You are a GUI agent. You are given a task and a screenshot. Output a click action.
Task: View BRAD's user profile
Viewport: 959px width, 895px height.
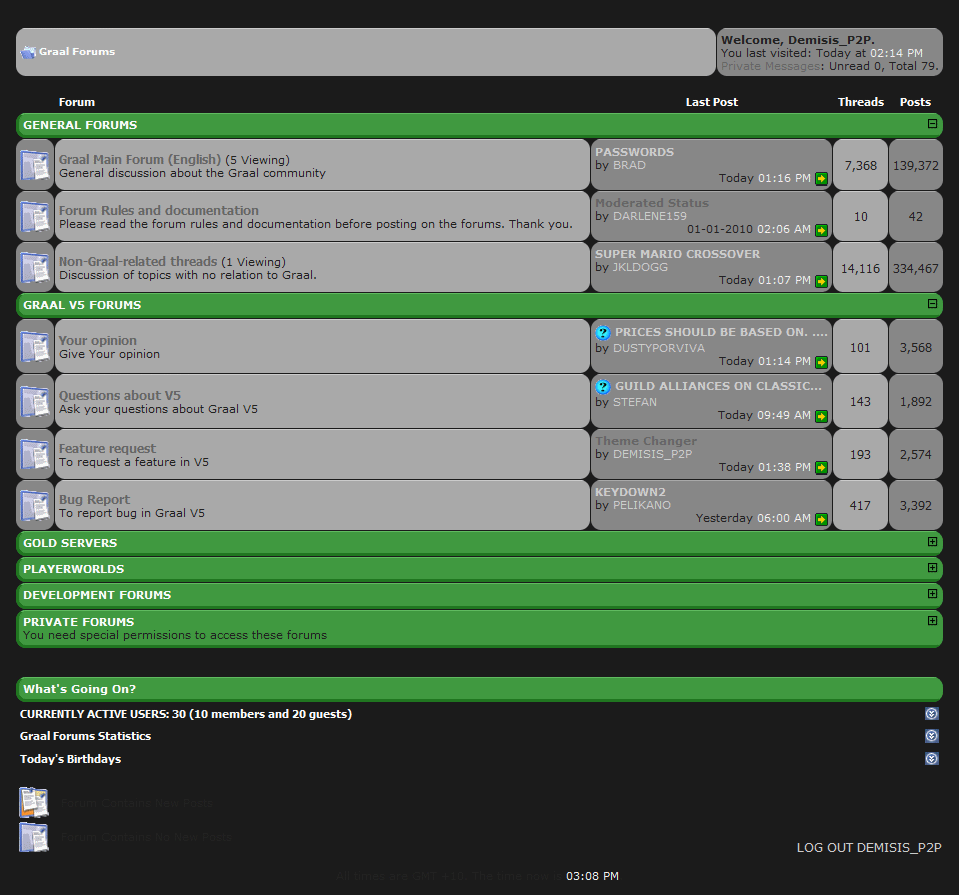click(x=629, y=165)
